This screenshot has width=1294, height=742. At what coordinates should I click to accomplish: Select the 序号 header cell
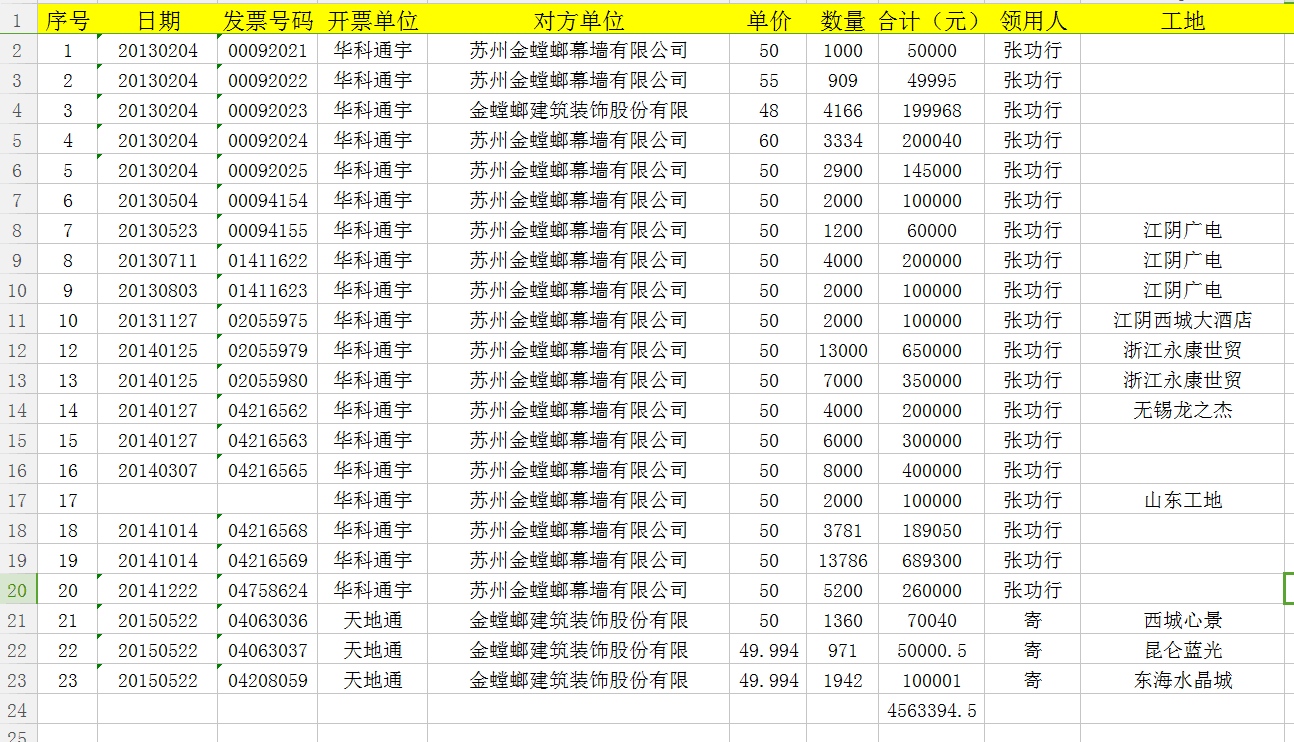pos(67,20)
